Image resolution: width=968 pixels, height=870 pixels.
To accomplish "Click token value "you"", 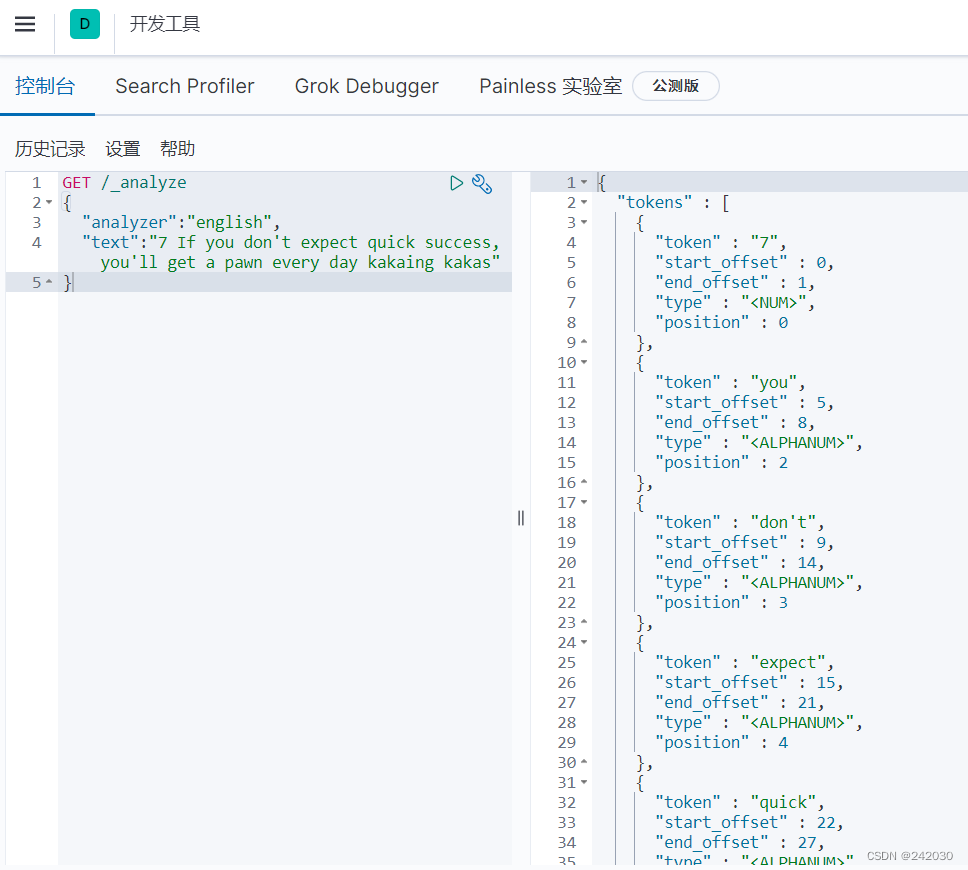I will pos(774,383).
